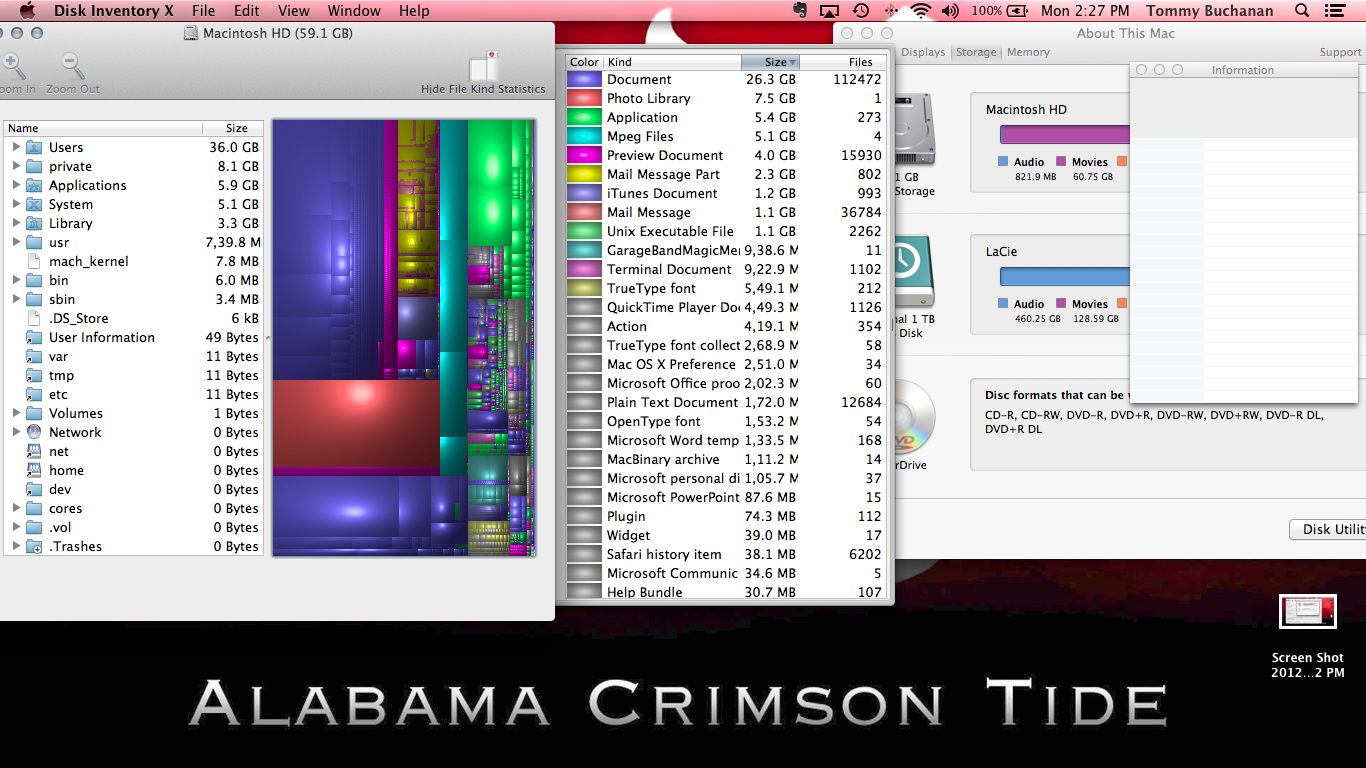Click the Support link in About This Mac

(x=1340, y=52)
